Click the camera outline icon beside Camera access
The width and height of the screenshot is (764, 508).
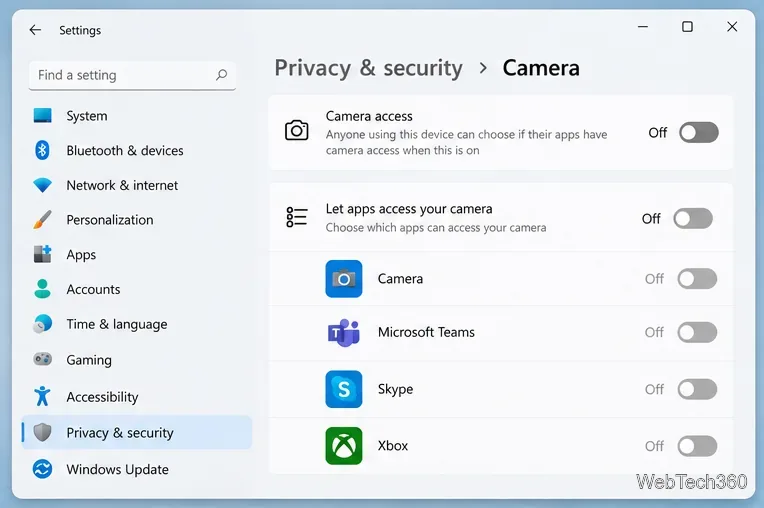pos(297,131)
